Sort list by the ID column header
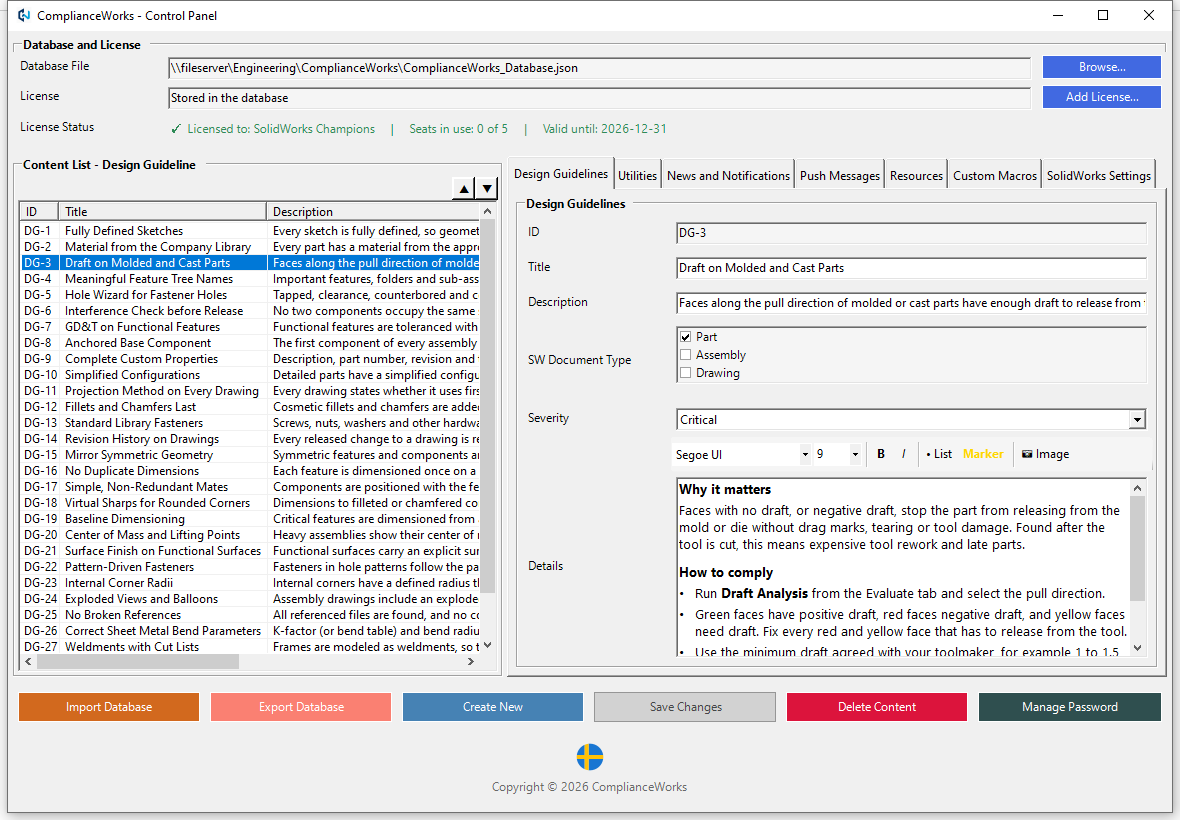 (x=39, y=211)
